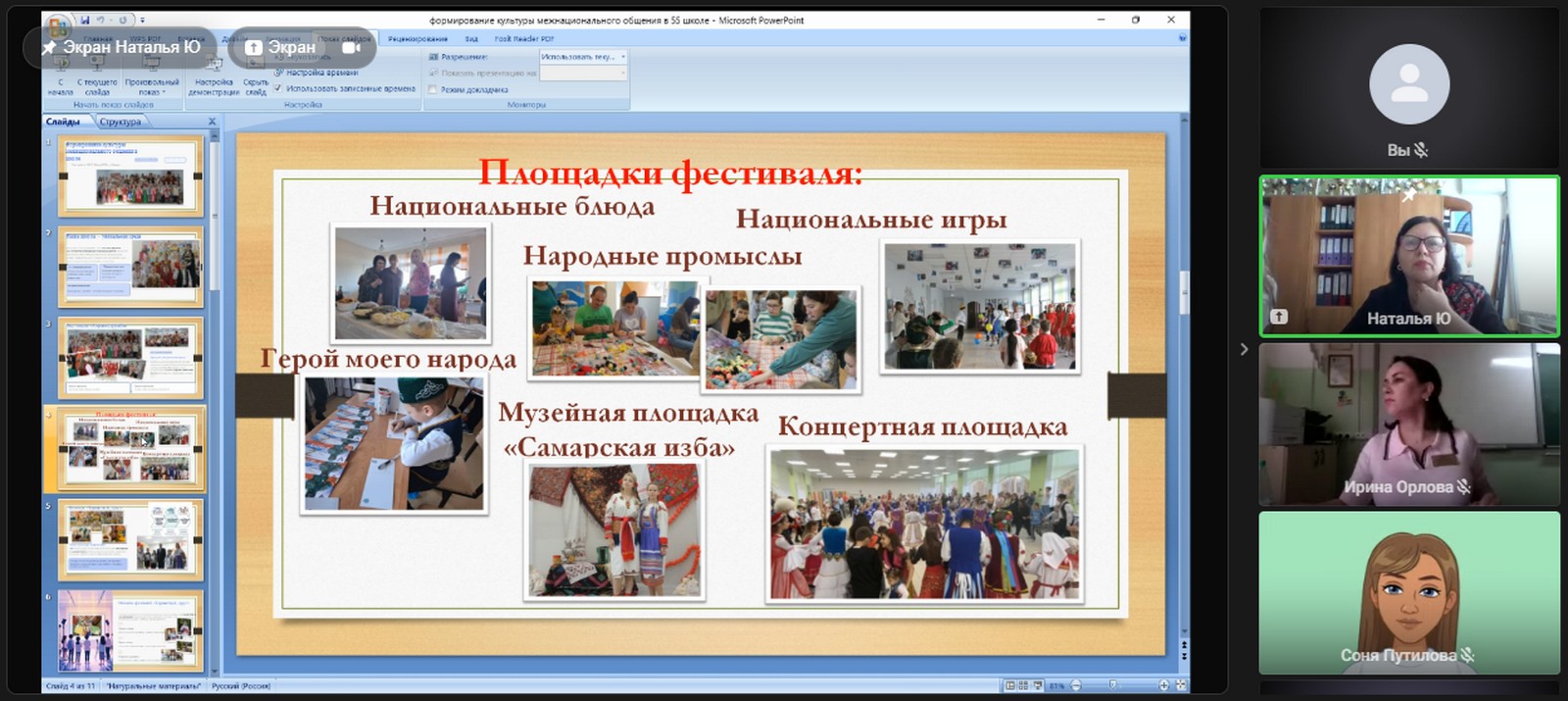Expand the Произвольный показ dropdown

[x=152, y=86]
